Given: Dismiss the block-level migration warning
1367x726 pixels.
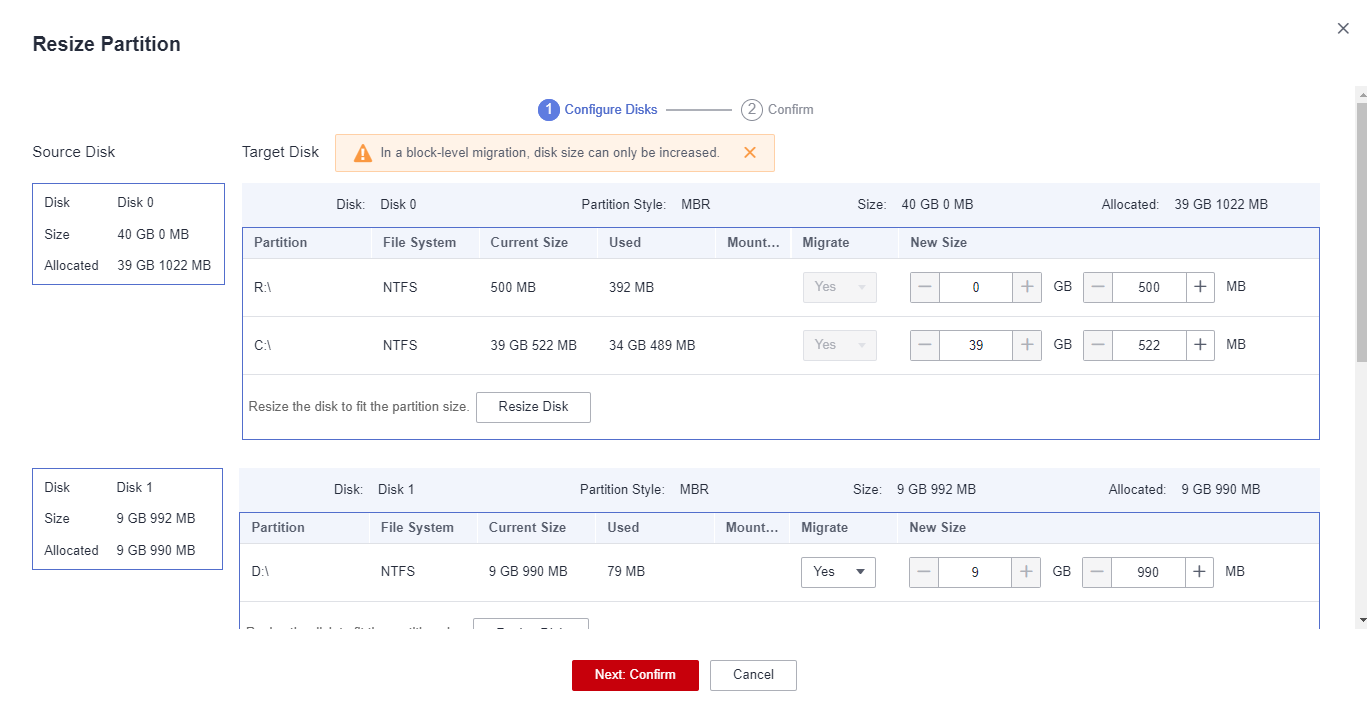Looking at the screenshot, I should pos(749,153).
